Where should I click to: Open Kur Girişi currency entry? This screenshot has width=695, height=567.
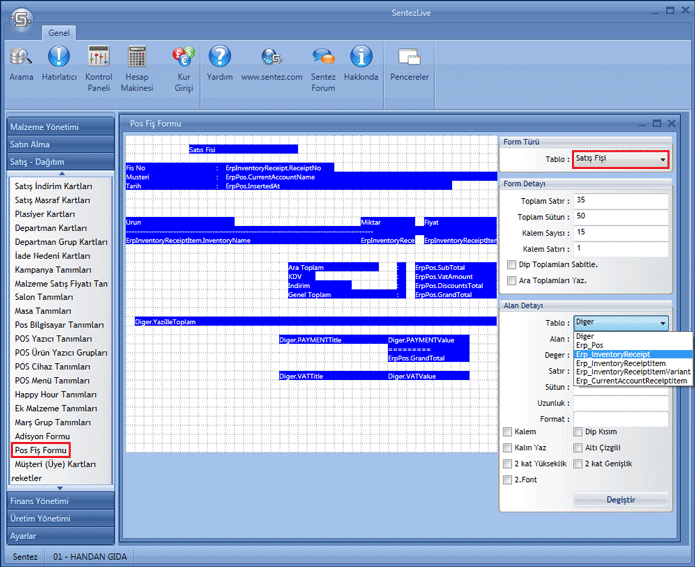click(183, 58)
